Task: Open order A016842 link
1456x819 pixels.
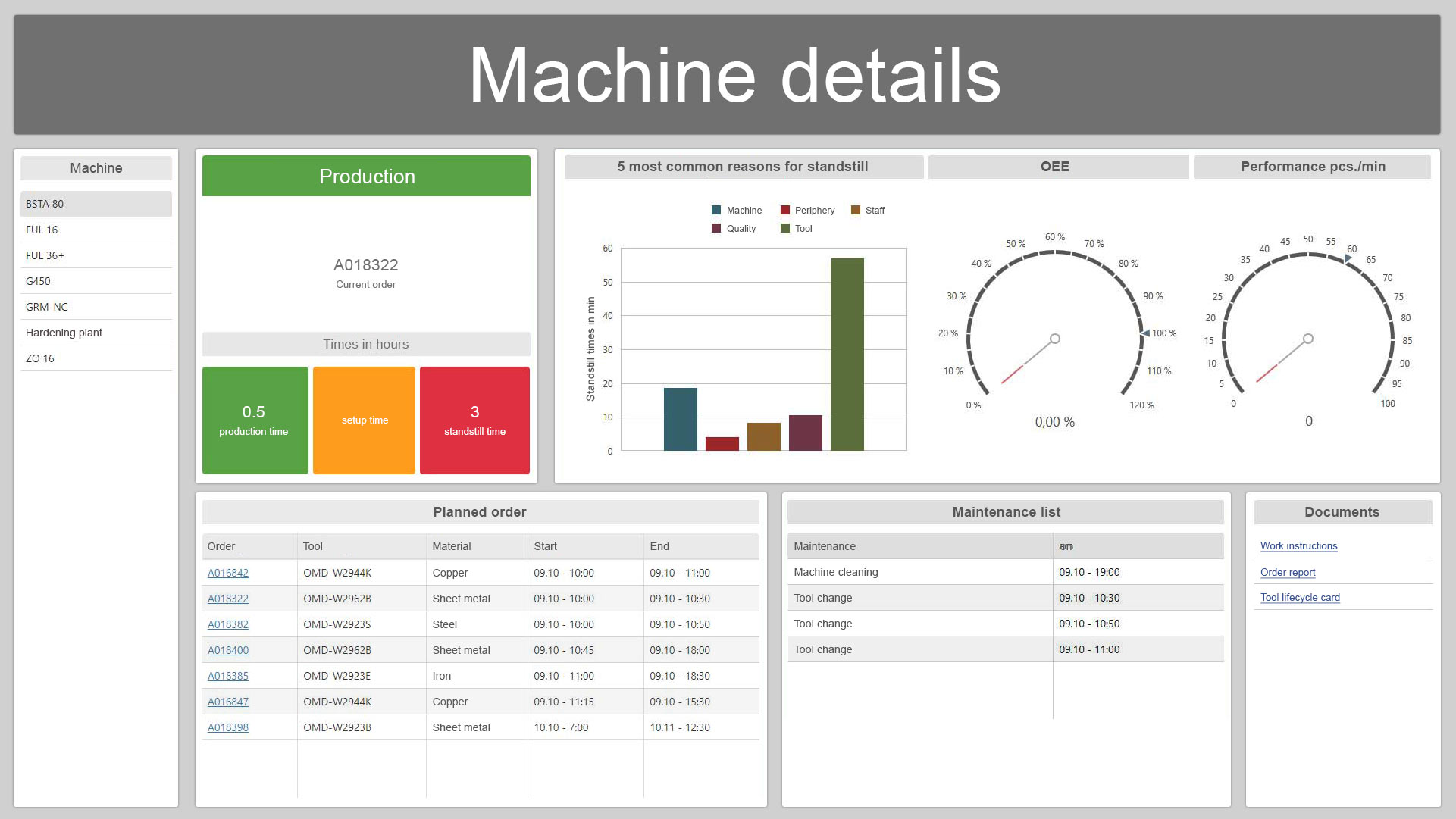Action: click(228, 574)
